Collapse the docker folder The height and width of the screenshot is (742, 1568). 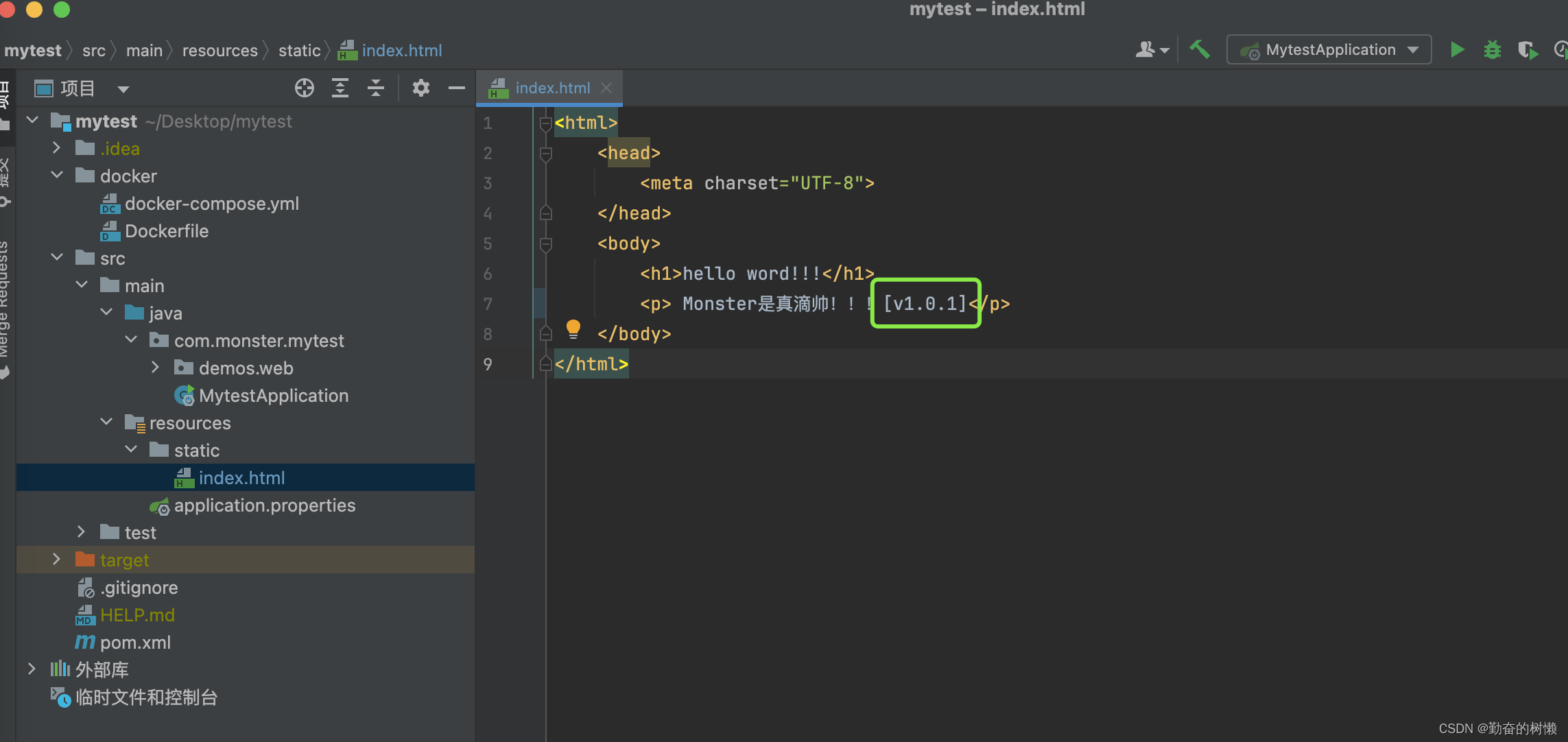pos(57,176)
